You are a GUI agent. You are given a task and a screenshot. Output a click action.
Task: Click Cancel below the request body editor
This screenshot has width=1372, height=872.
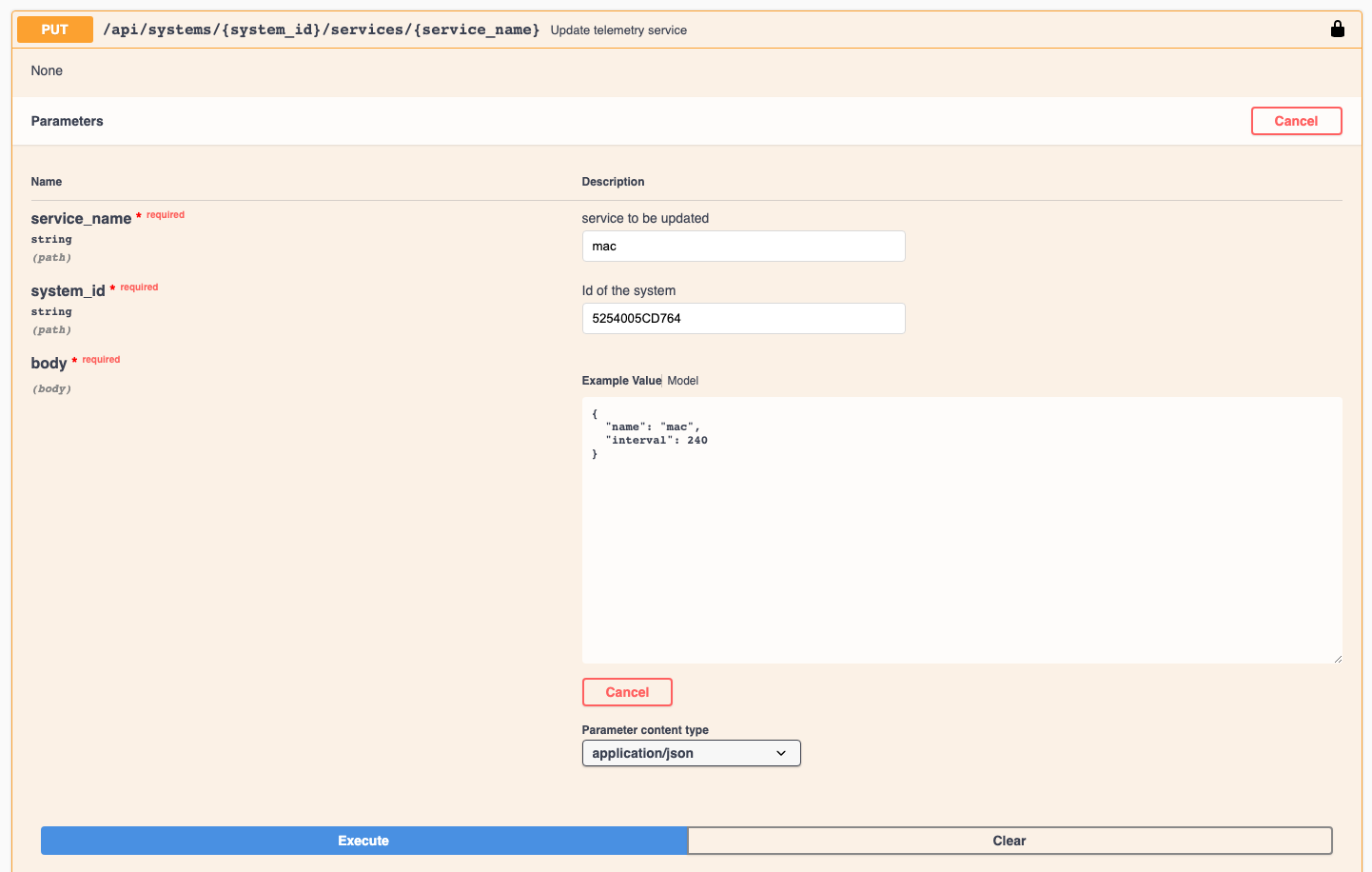[627, 691]
